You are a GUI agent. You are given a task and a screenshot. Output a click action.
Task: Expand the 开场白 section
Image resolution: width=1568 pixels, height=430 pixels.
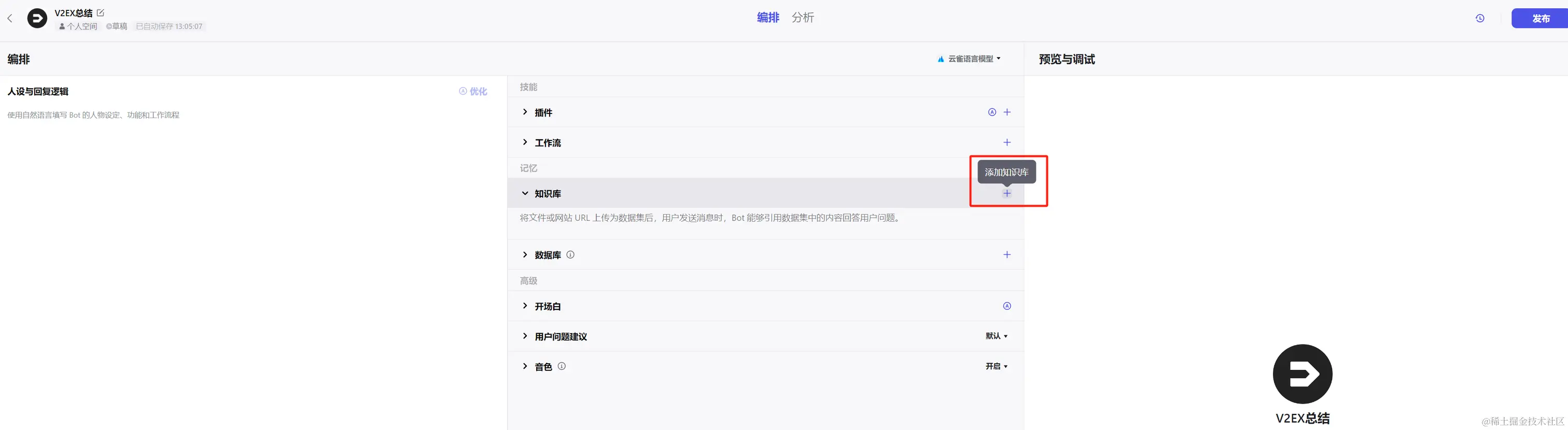(x=525, y=306)
